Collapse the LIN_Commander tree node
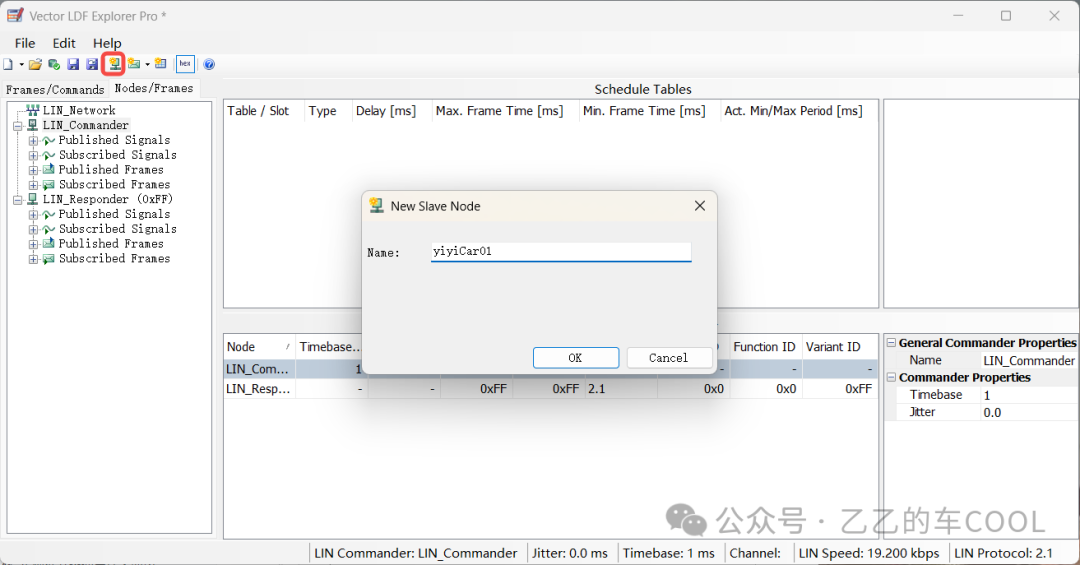 18,125
